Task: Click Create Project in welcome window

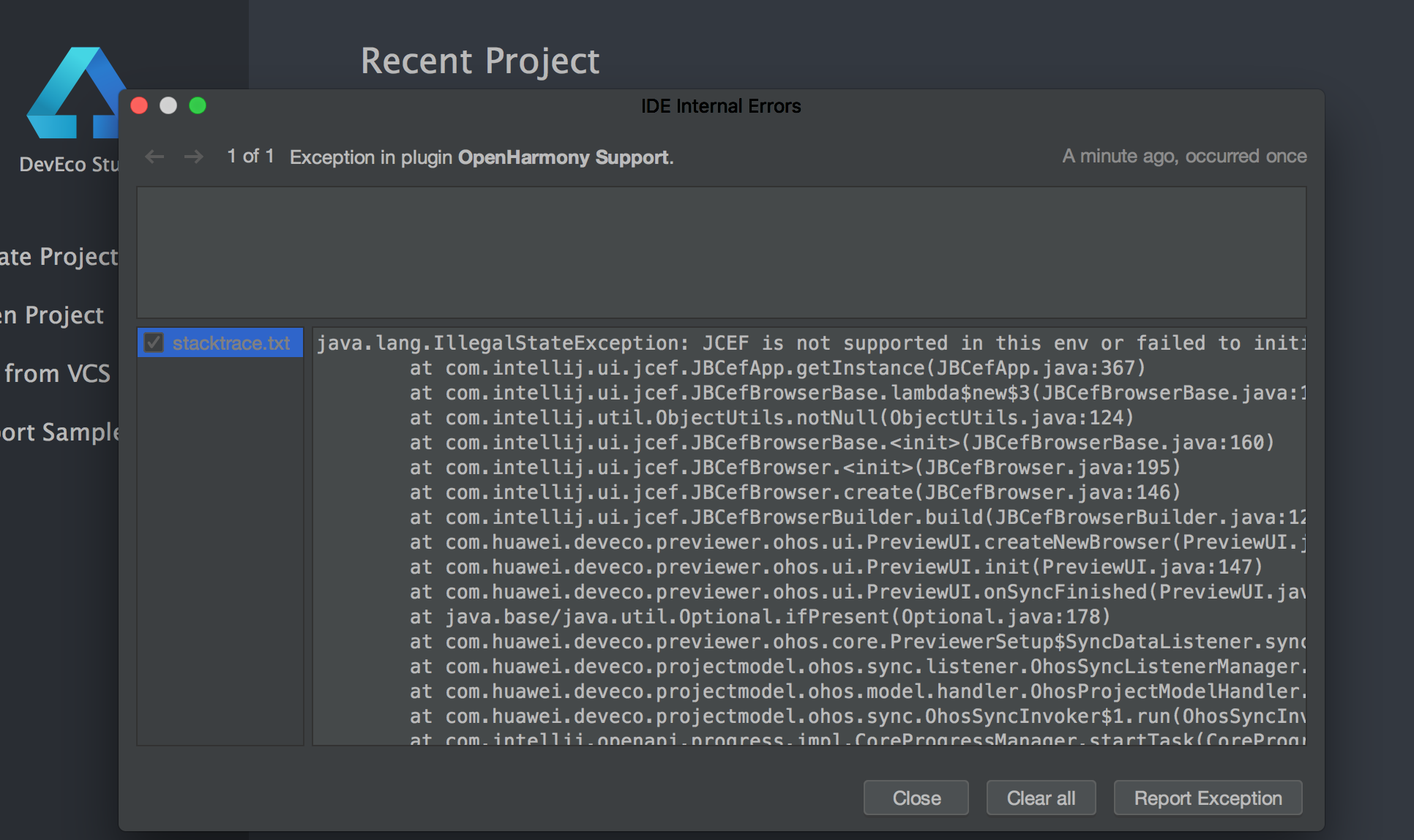Action: 59,257
